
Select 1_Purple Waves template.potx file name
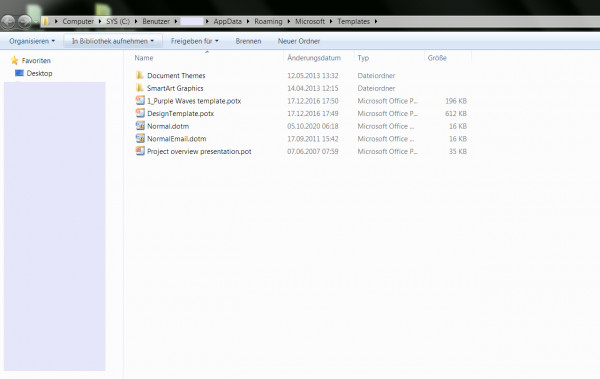[194, 101]
